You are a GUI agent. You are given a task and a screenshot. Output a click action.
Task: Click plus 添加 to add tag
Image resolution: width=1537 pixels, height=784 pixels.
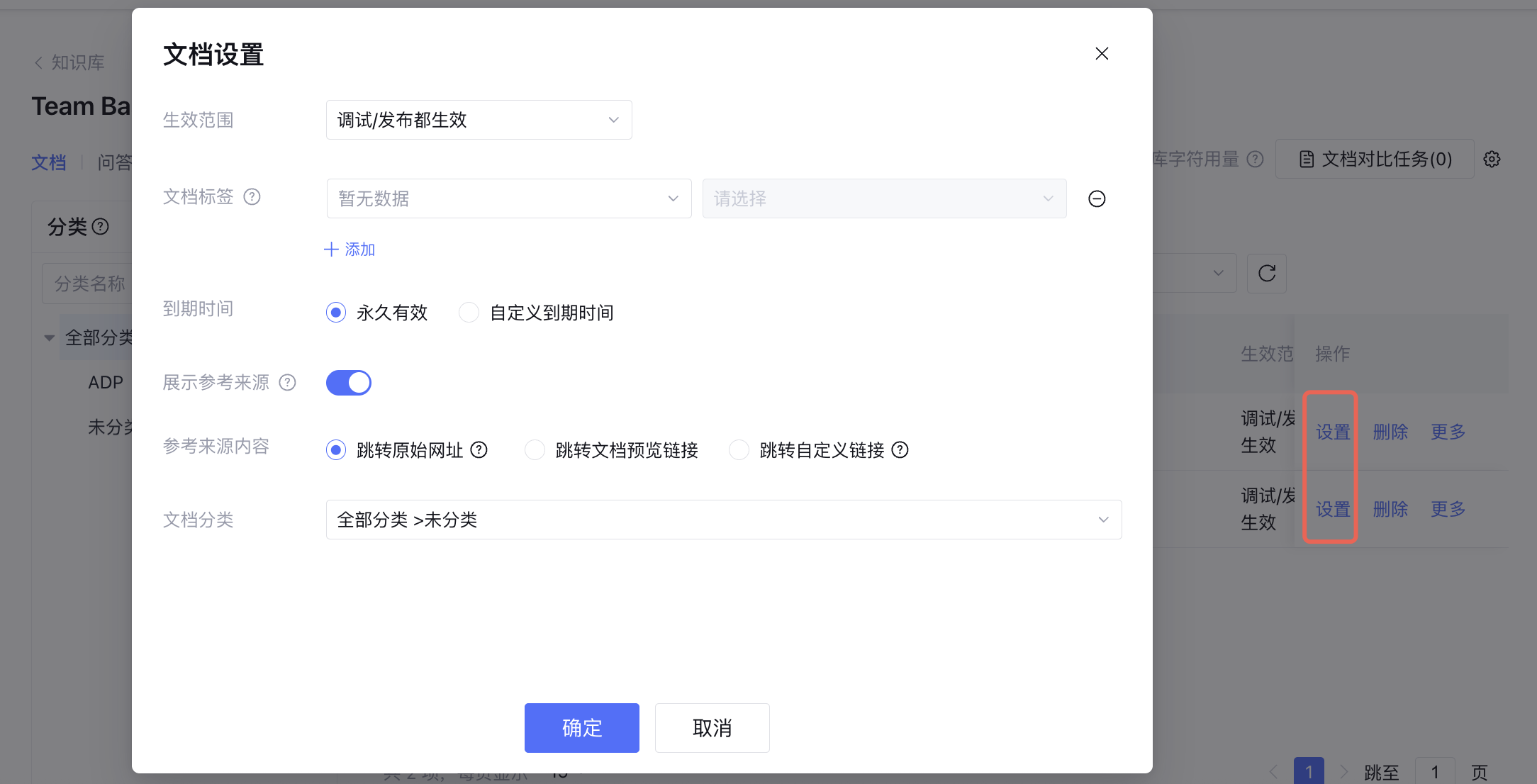click(x=350, y=250)
